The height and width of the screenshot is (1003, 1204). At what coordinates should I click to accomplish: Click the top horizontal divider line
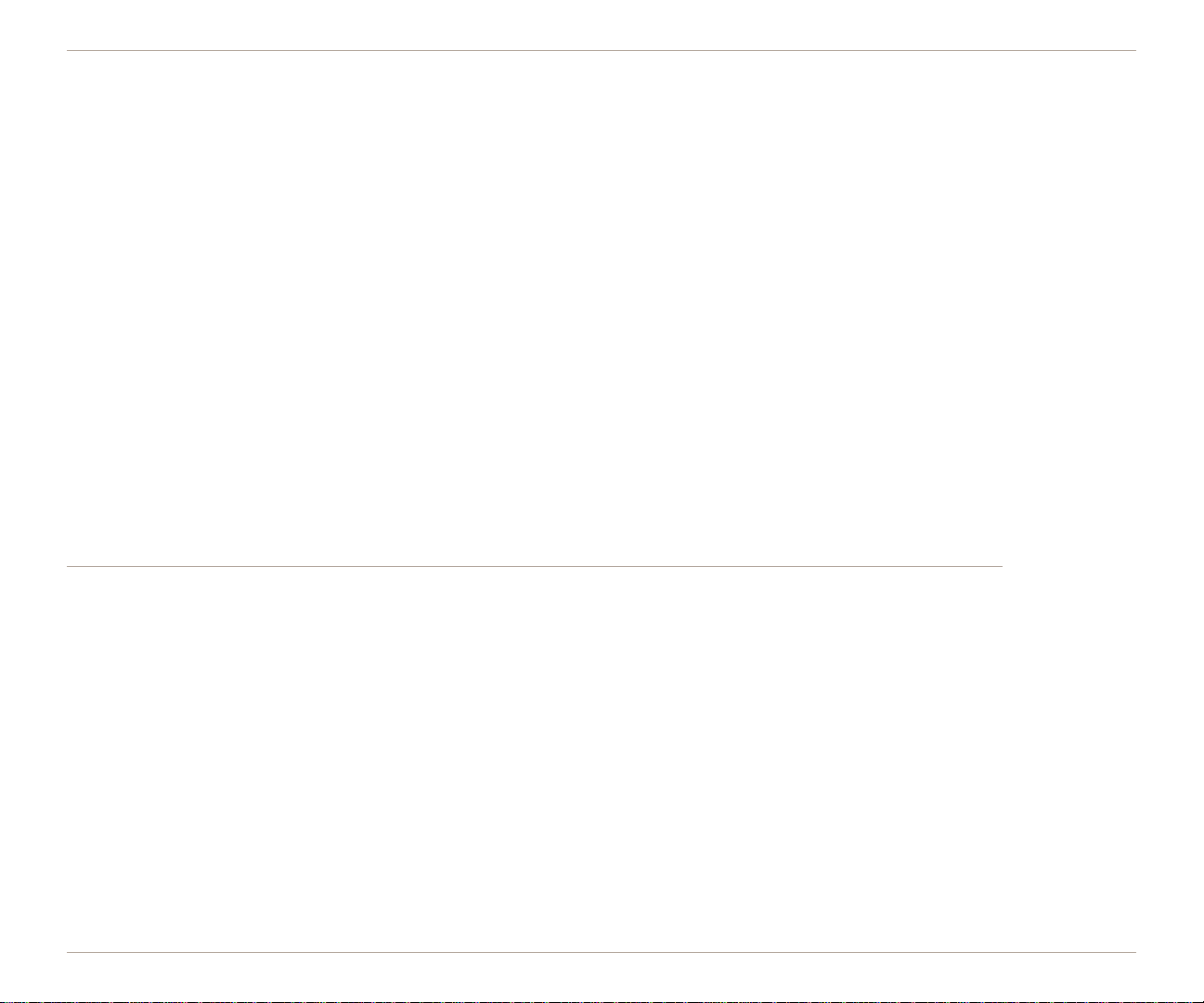point(602,50)
